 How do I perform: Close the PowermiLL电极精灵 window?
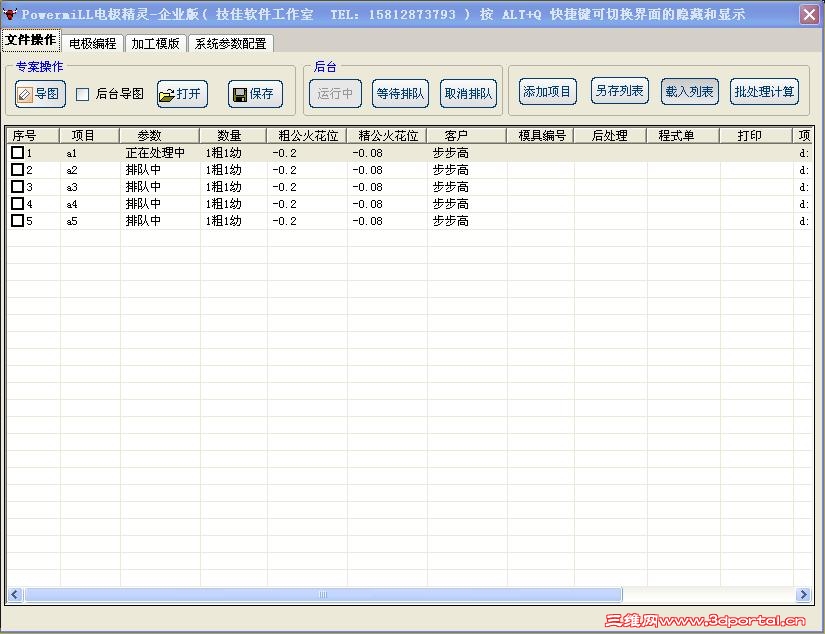[809, 14]
